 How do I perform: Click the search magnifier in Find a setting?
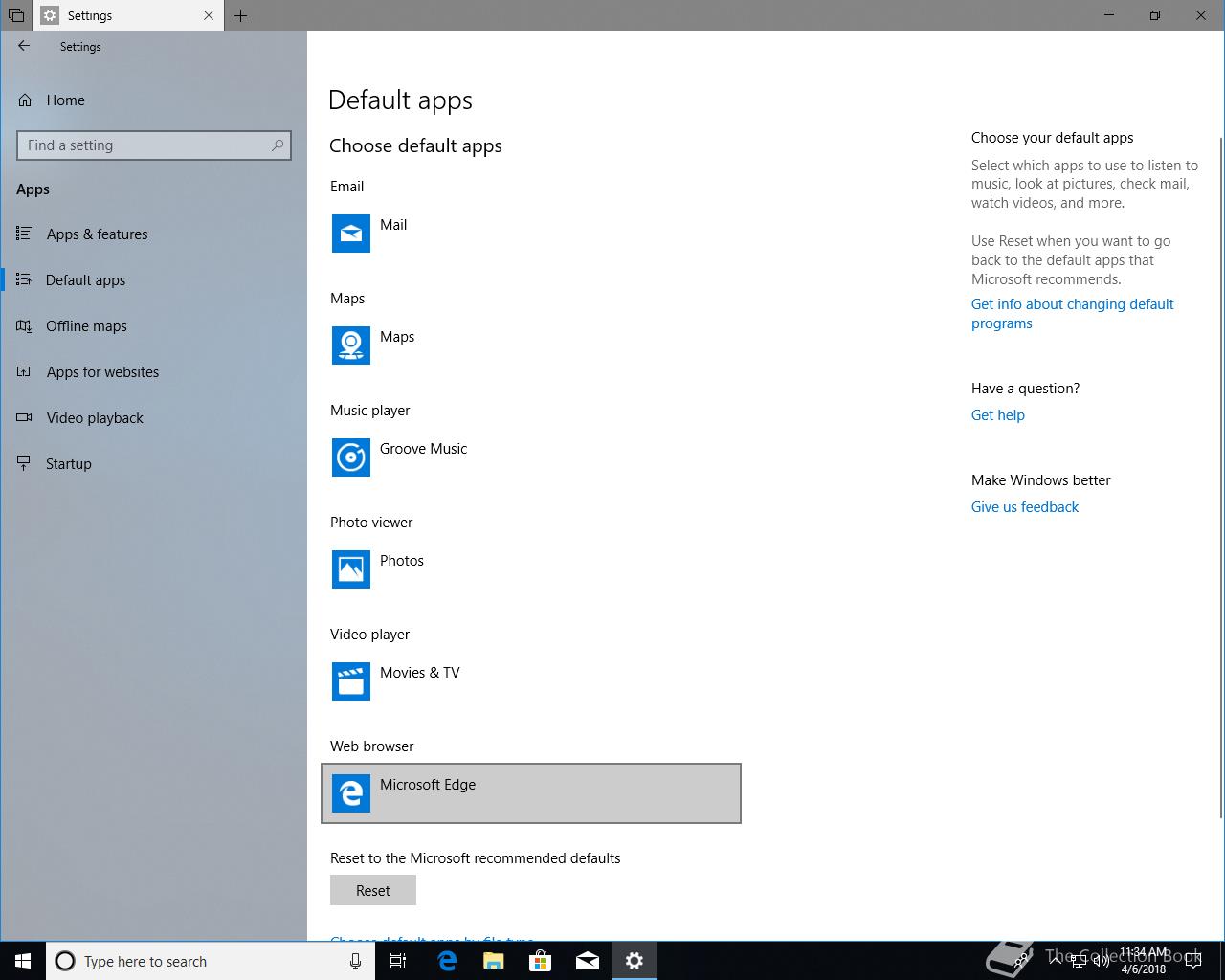[x=278, y=145]
